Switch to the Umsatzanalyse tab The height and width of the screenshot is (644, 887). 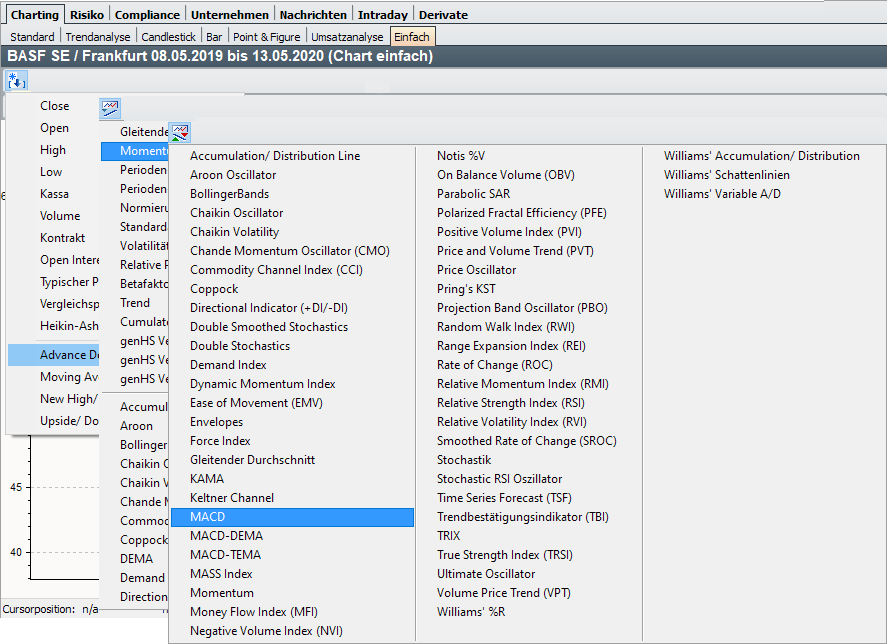coord(347,37)
